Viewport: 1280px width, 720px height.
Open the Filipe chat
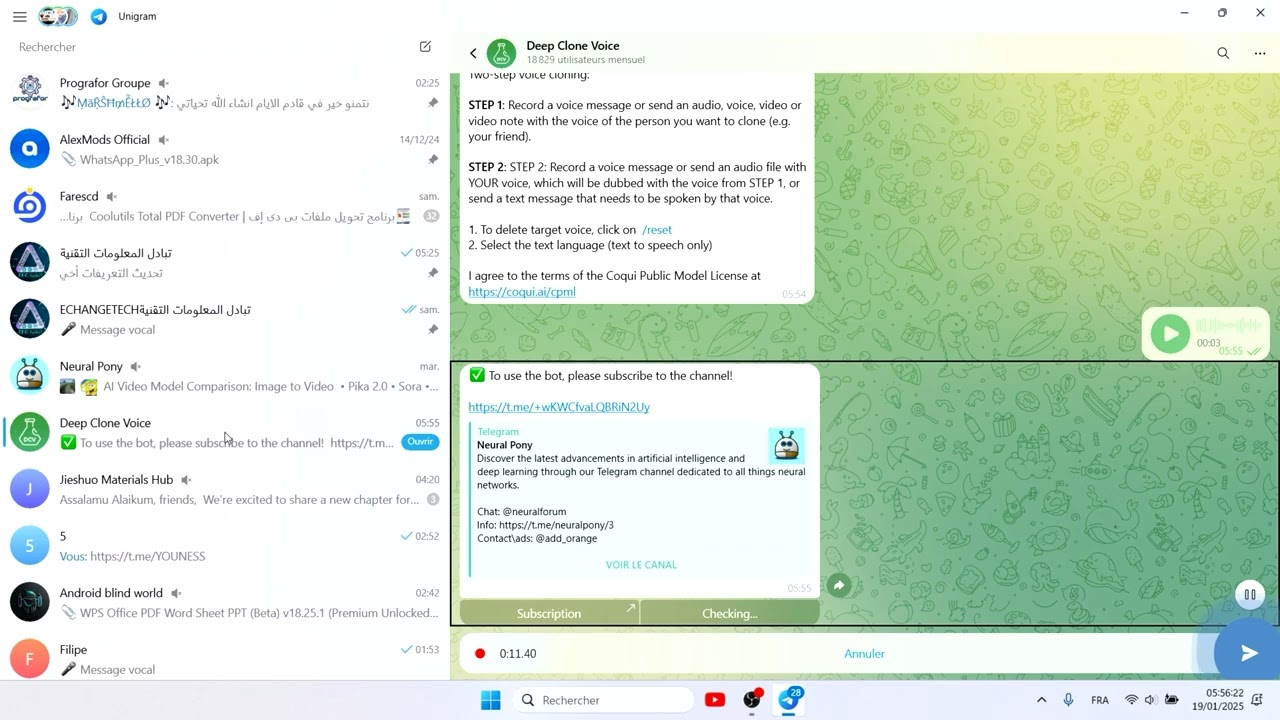click(x=225, y=659)
